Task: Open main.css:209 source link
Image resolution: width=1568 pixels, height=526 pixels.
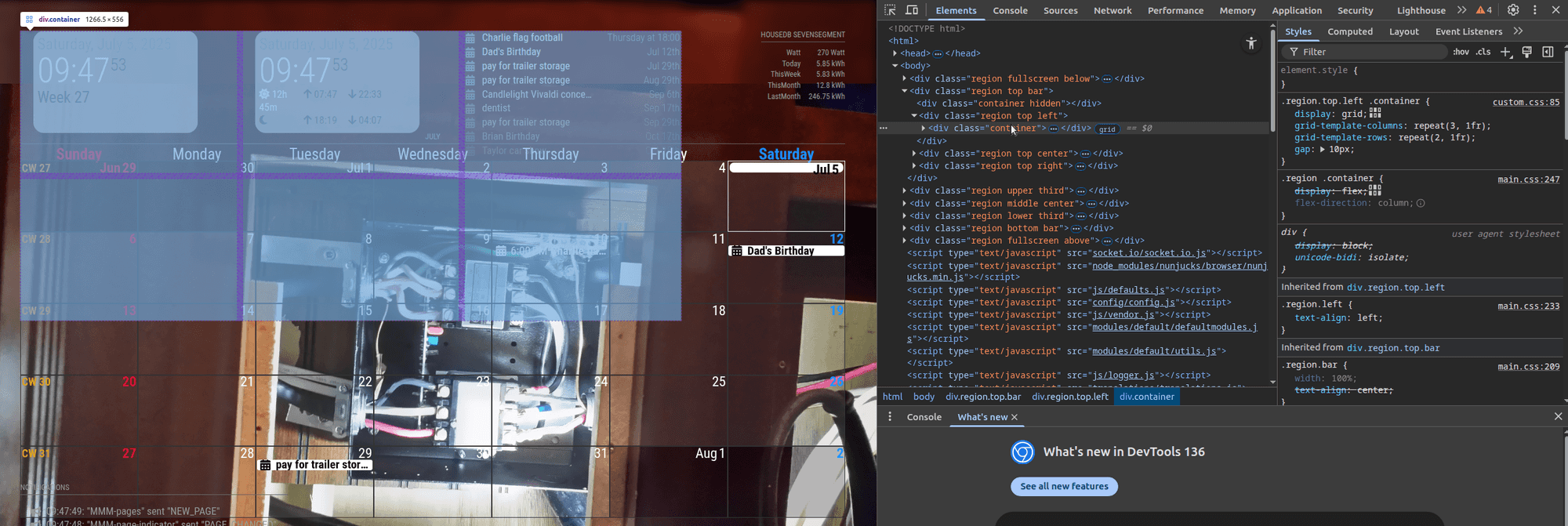Action: pos(1528,366)
